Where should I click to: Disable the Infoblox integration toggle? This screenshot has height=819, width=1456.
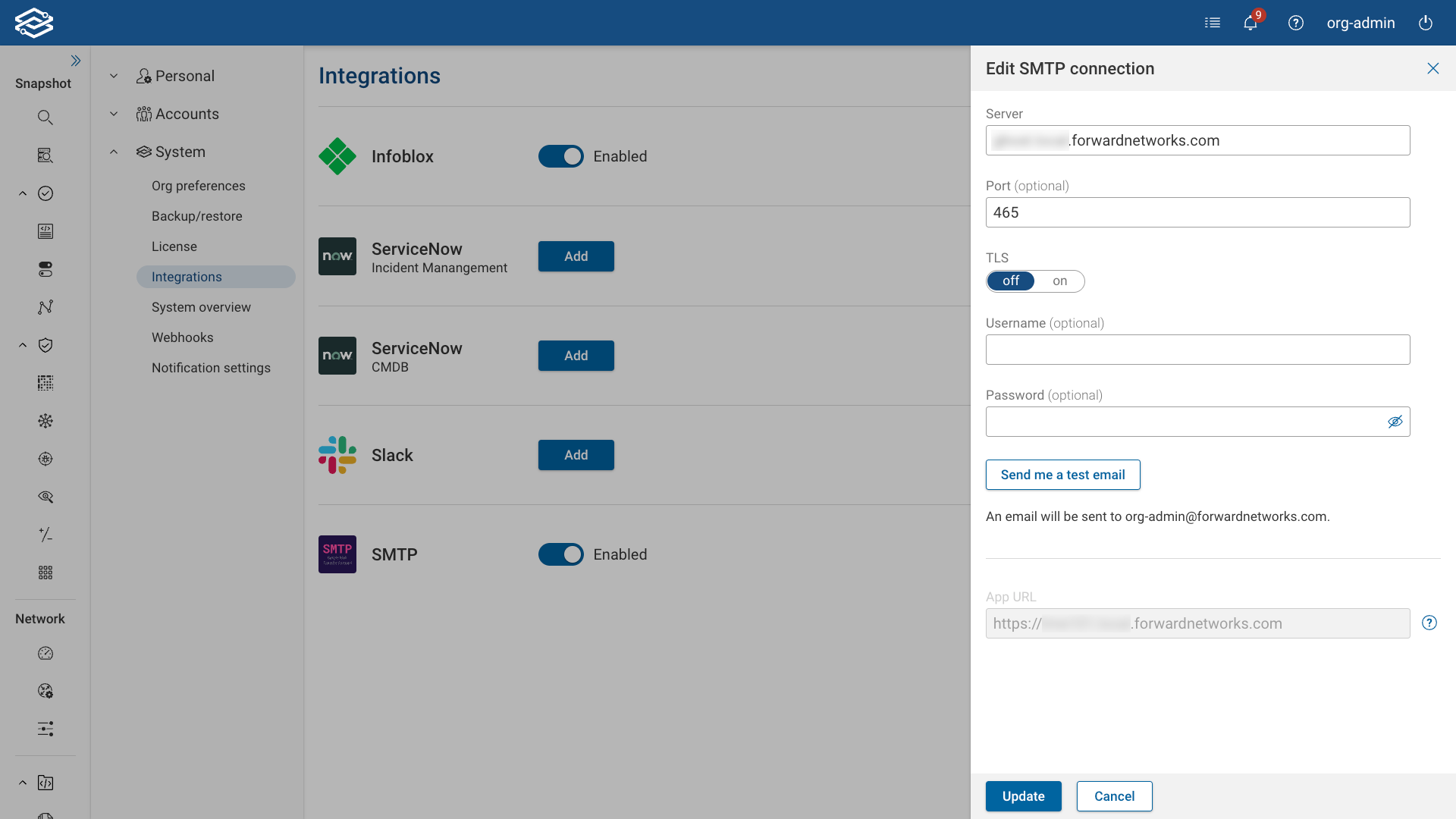[x=561, y=156]
